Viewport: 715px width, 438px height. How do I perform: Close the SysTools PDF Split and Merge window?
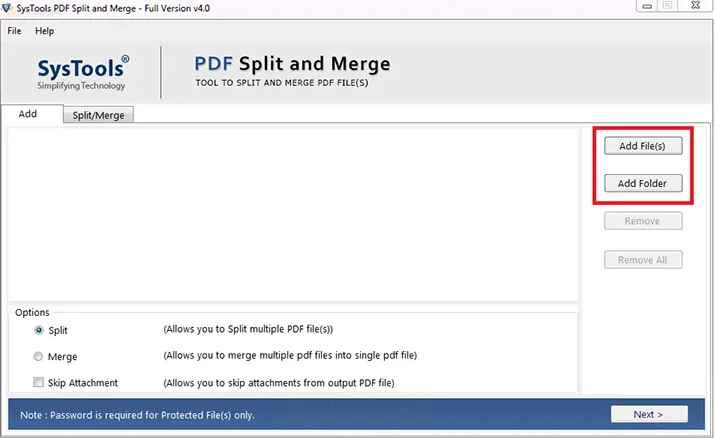tap(695, 5)
